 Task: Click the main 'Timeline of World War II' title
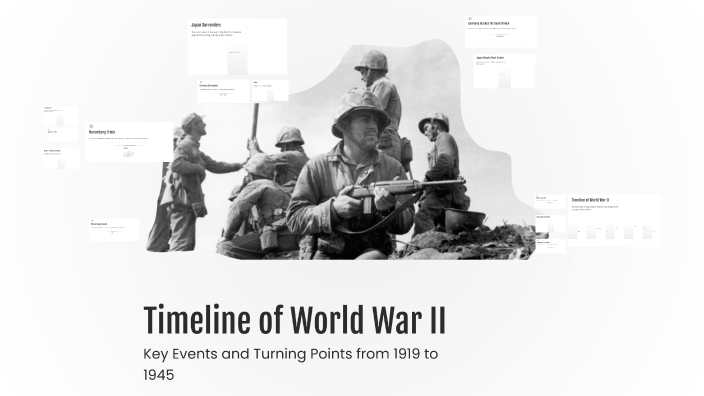pyautogui.click(x=295, y=320)
